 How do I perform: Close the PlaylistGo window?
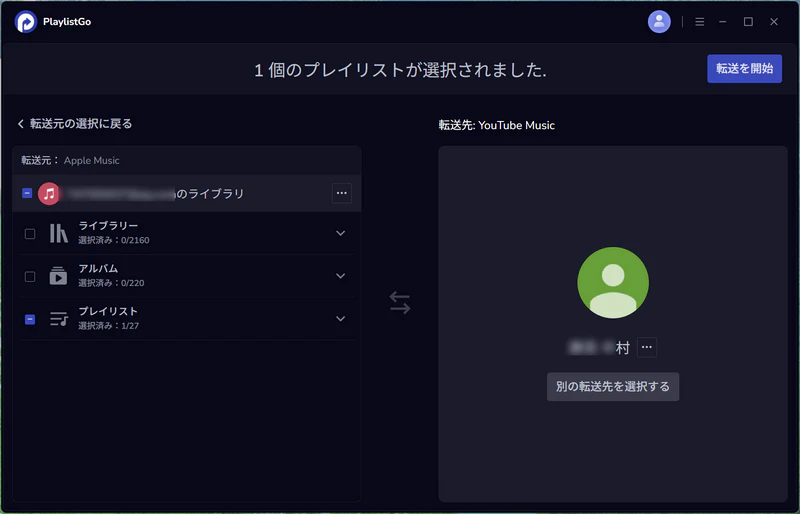coord(773,22)
